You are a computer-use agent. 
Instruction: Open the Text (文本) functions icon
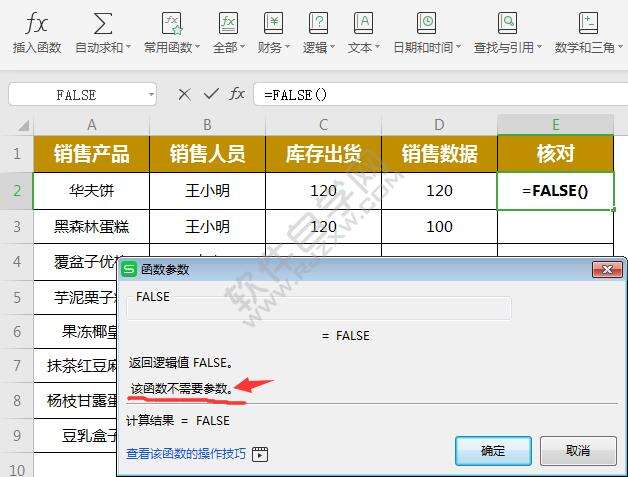363,23
